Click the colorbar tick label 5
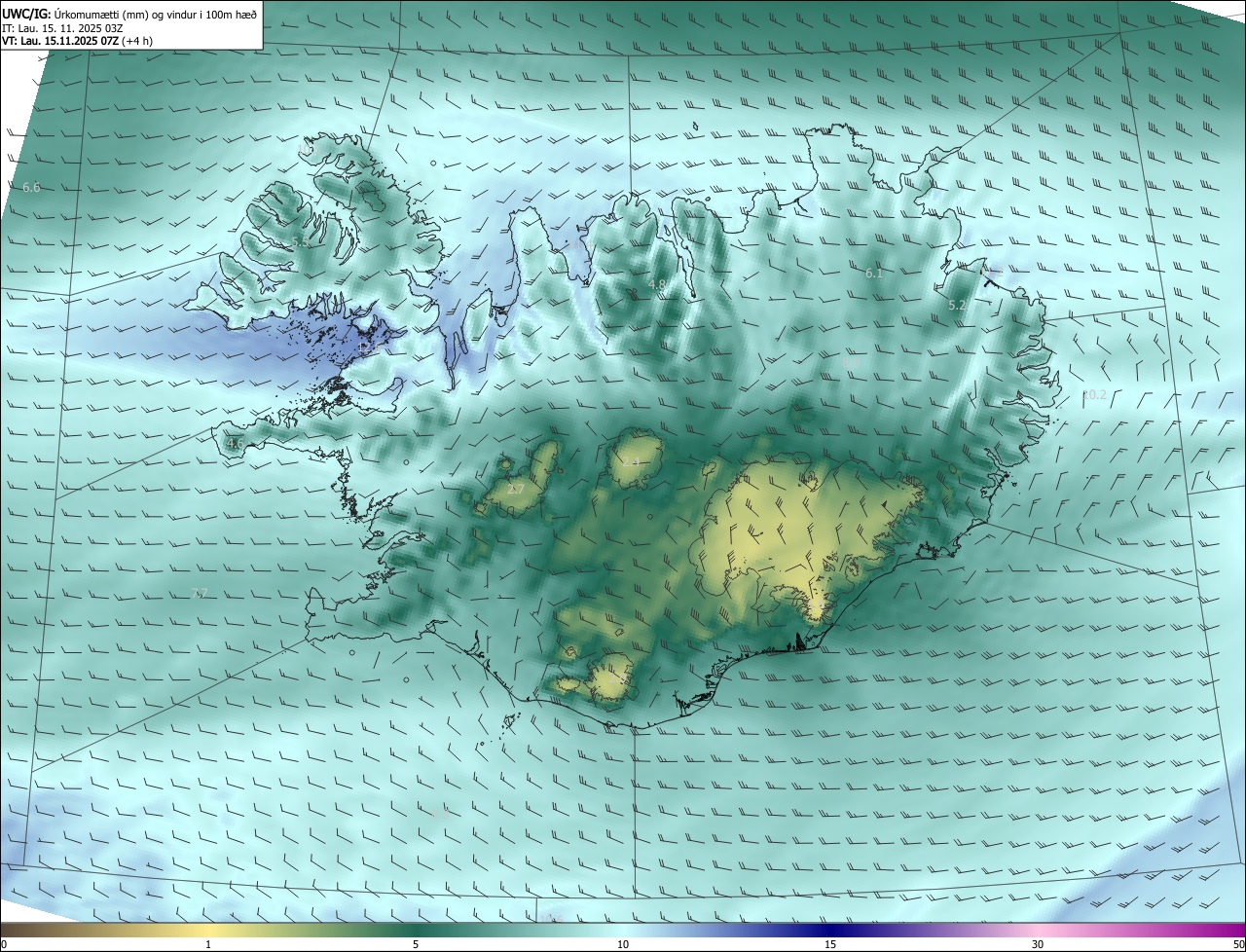The width and height of the screenshot is (1246, 952). tap(416, 945)
